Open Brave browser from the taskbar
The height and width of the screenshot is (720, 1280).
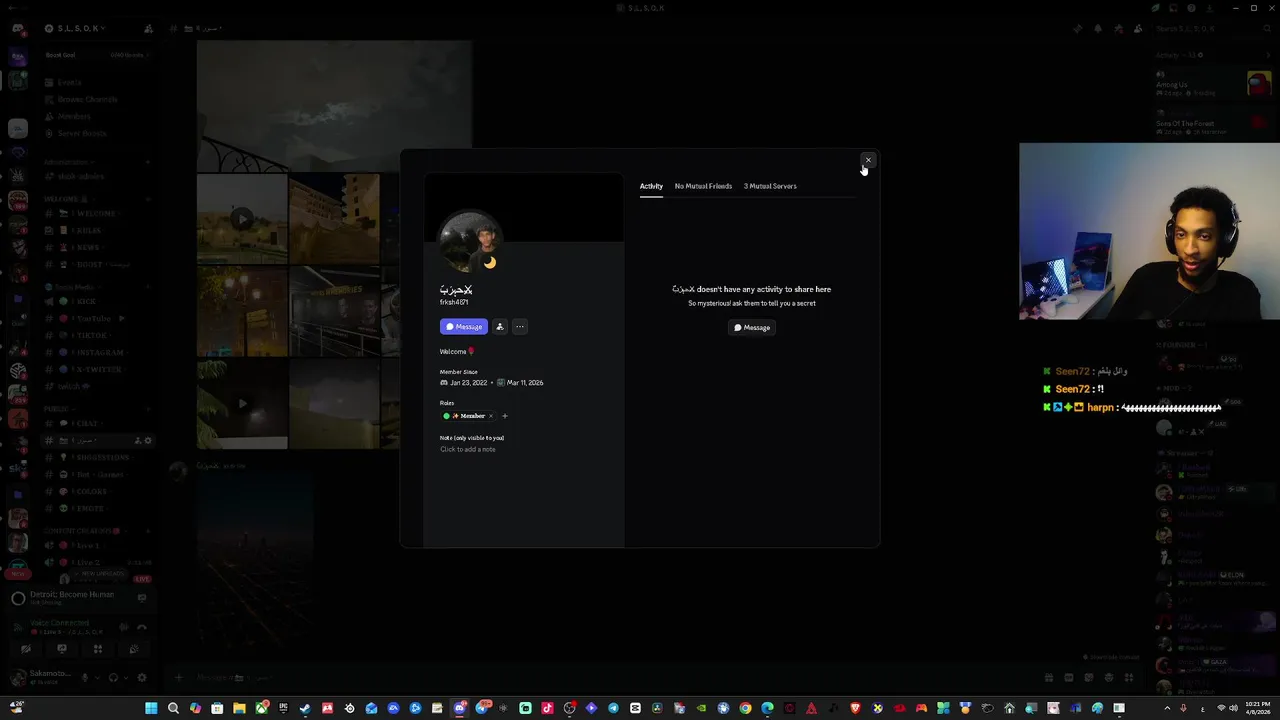tap(855, 708)
